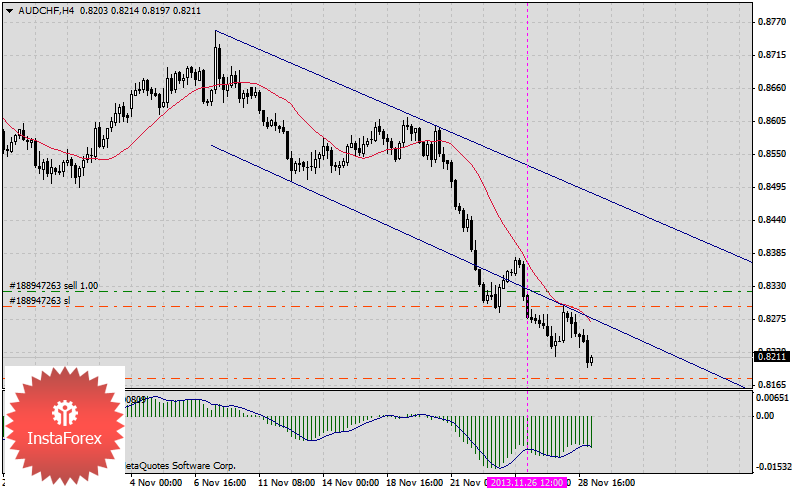792x491 pixels.
Task: Click the oscillator -0.01530 scale label
Action: [771, 467]
